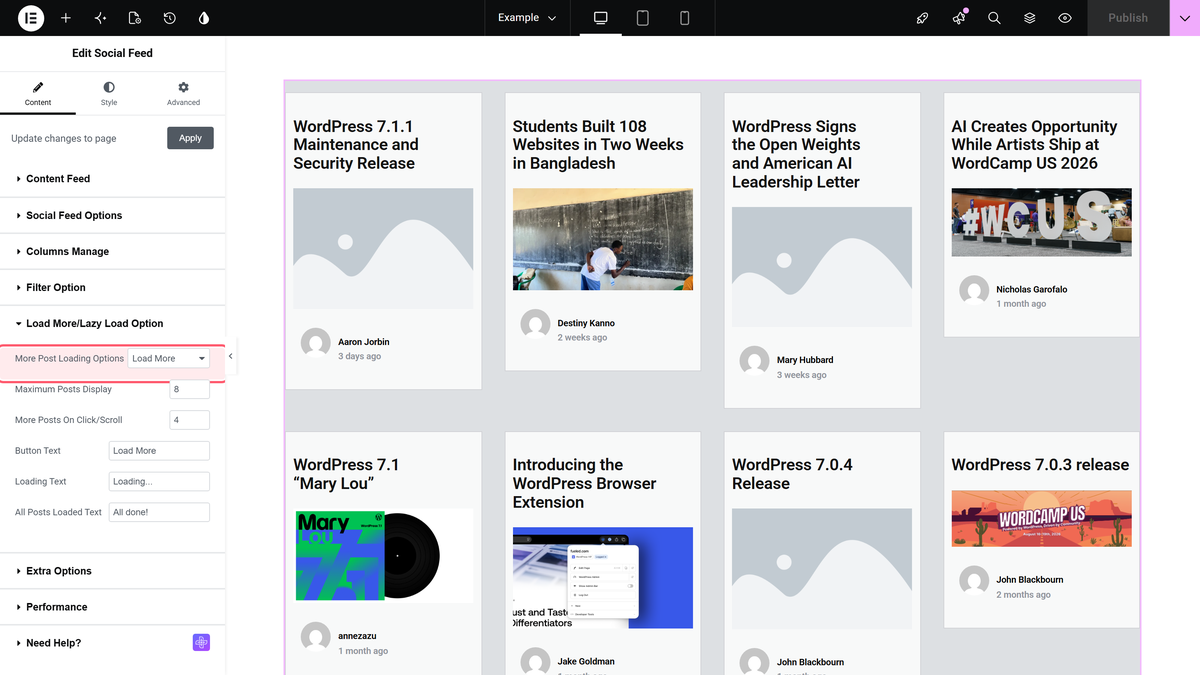This screenshot has height=675, width=1200.
Task: Open the publish options arrow dropdown
Action: tap(1185, 18)
